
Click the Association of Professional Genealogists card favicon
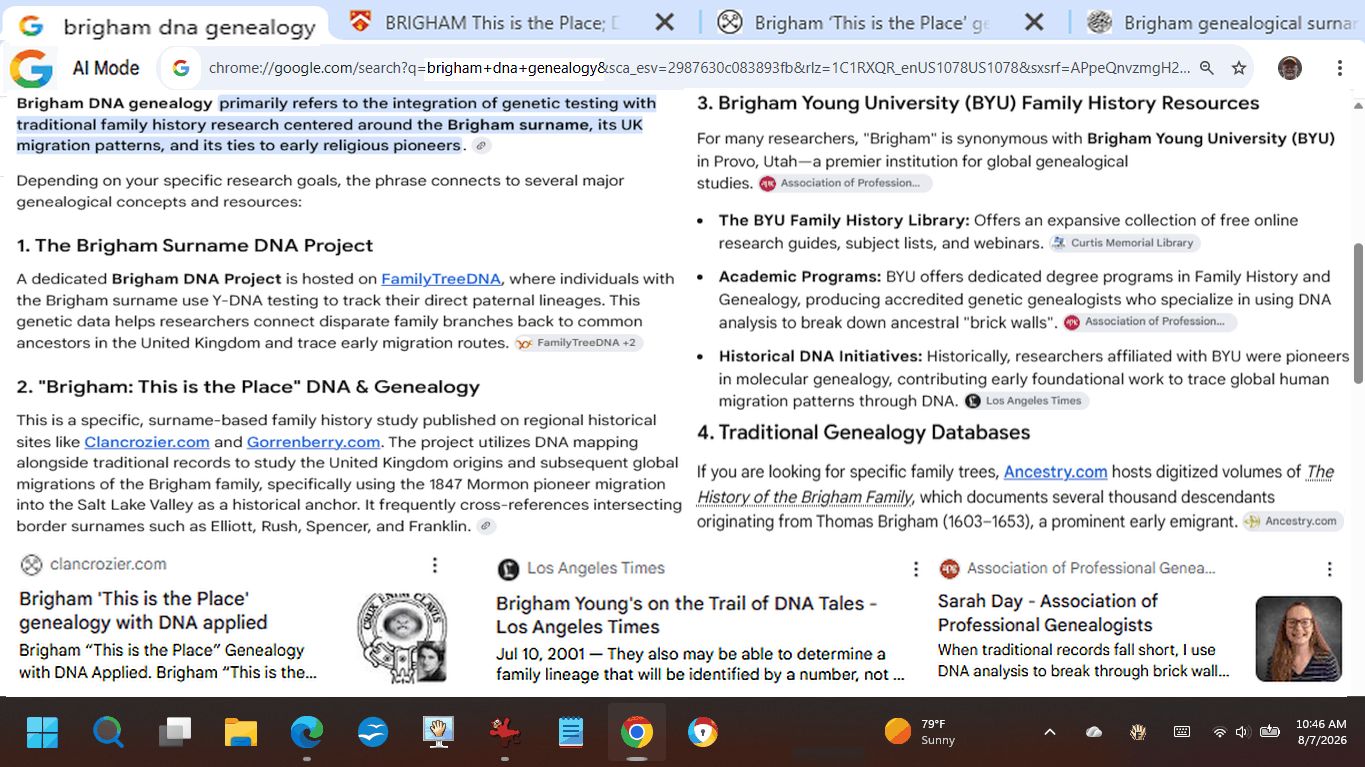coord(949,568)
